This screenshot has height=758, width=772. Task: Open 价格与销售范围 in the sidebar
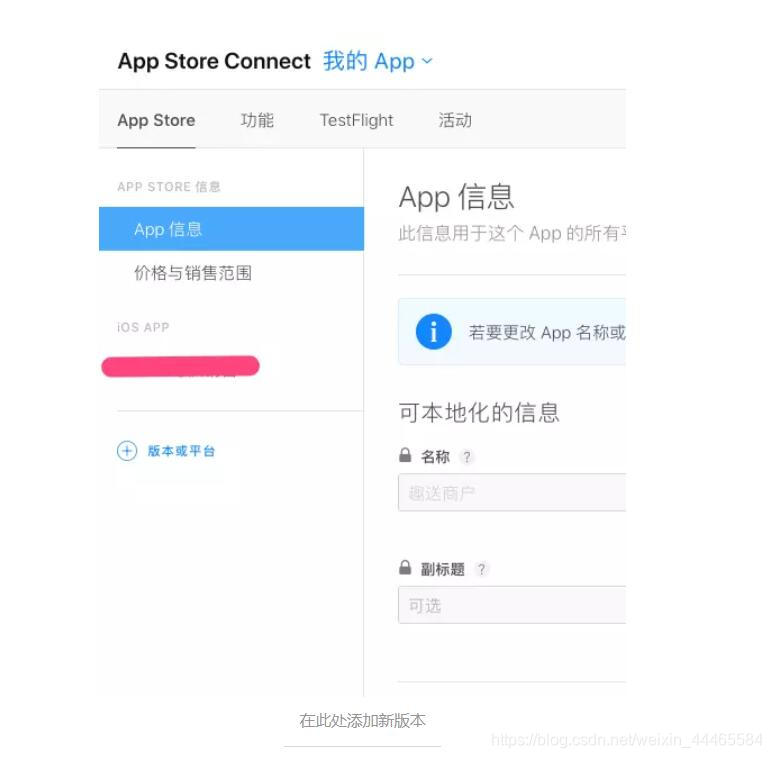(193, 273)
